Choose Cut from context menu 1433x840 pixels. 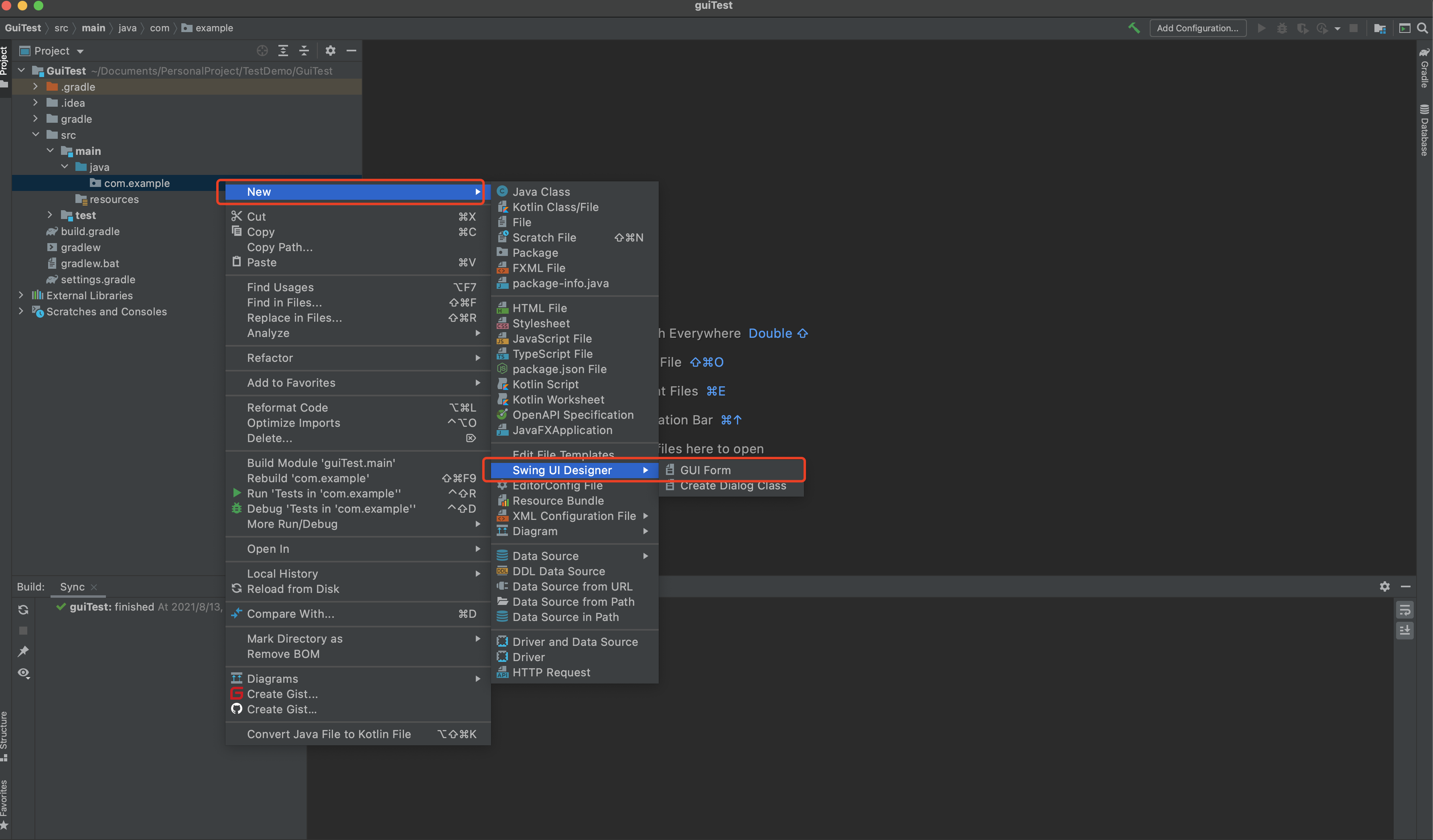click(358, 217)
